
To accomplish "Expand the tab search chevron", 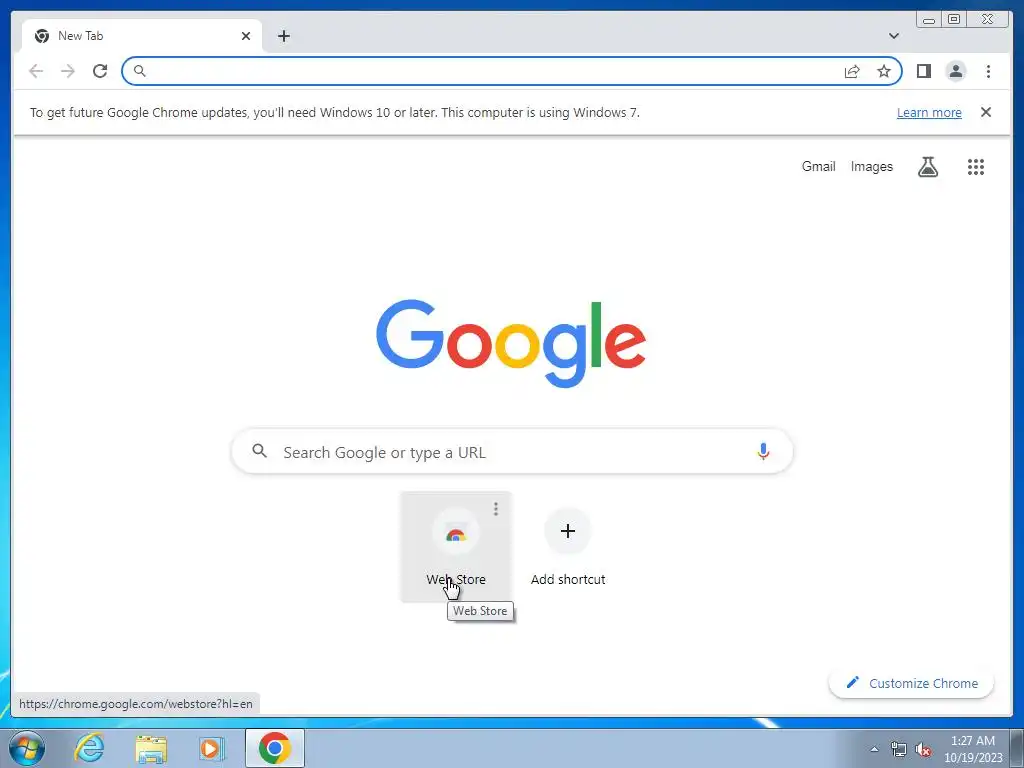I will pyautogui.click(x=893, y=36).
